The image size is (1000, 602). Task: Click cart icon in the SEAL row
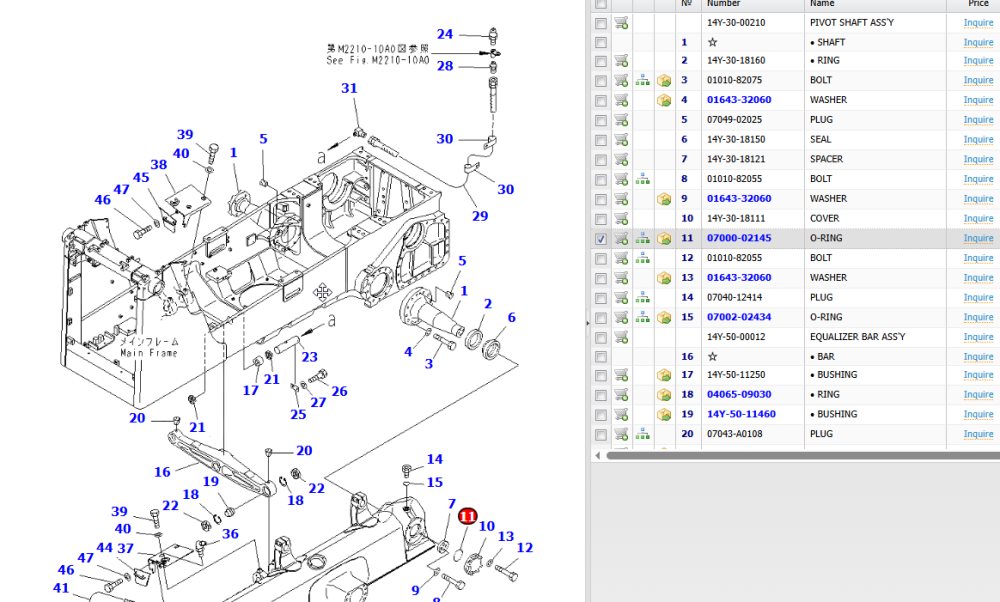[x=621, y=140]
